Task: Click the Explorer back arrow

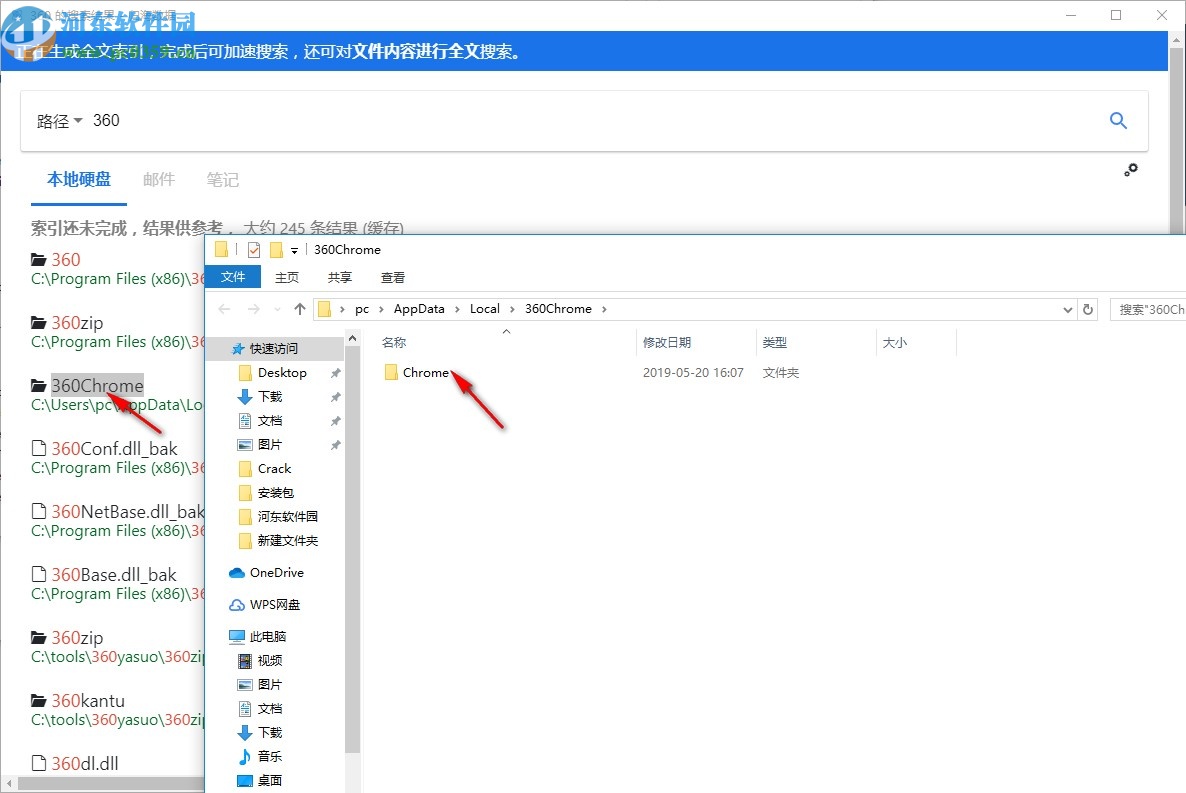Action: click(224, 309)
